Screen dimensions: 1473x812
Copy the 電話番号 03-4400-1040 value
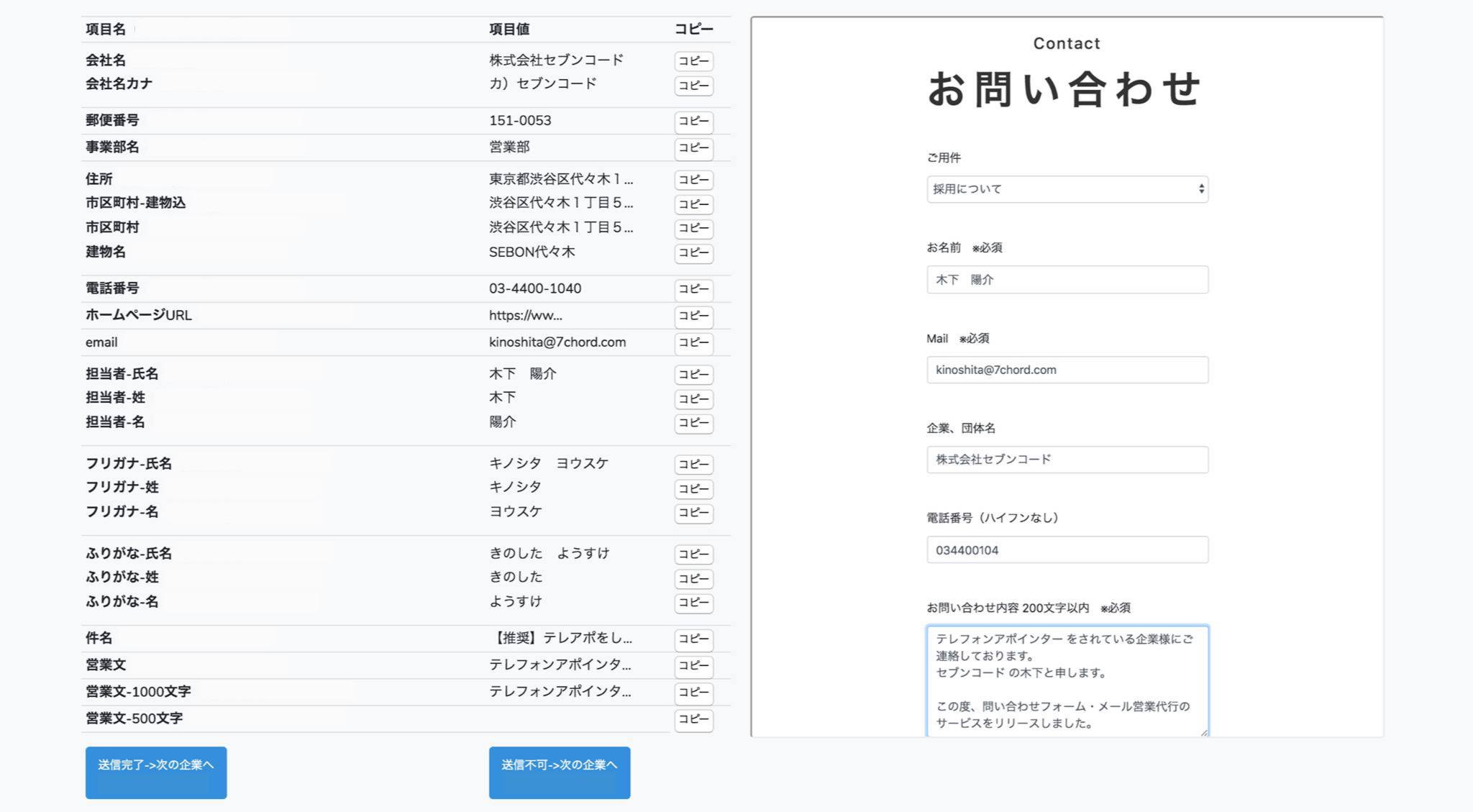pos(693,289)
